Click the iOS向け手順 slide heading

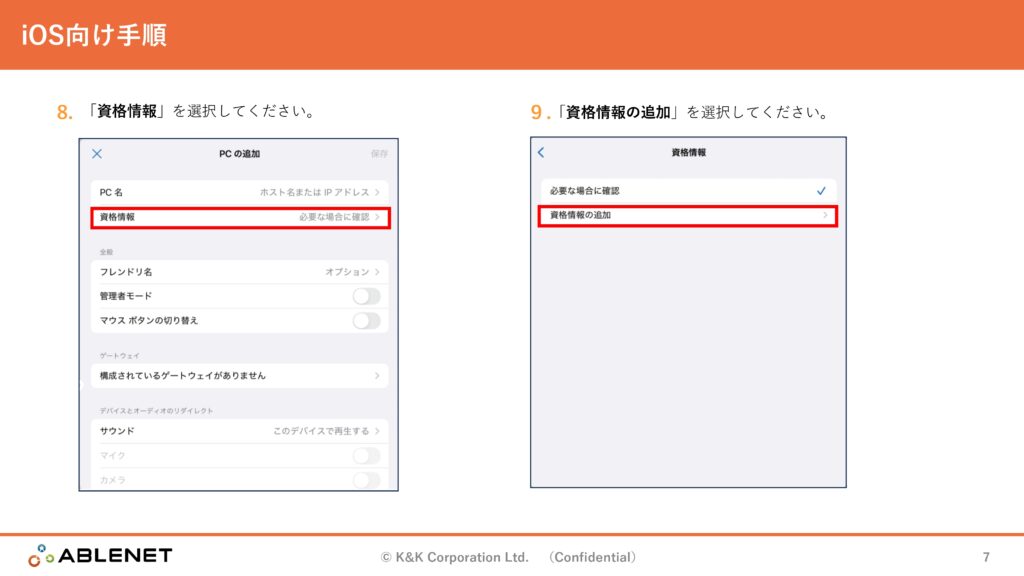(x=94, y=35)
